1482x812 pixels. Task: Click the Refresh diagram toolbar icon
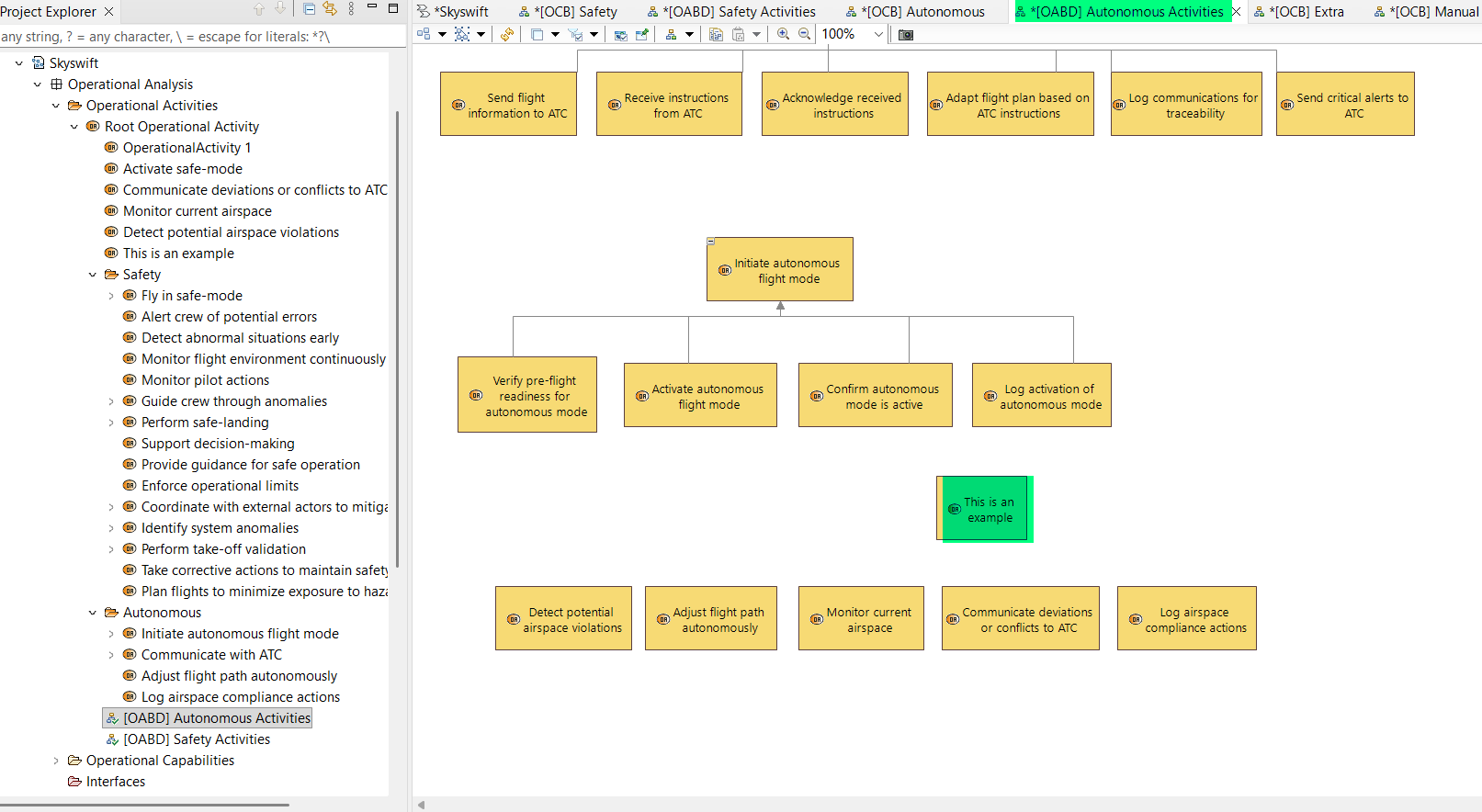(506, 34)
